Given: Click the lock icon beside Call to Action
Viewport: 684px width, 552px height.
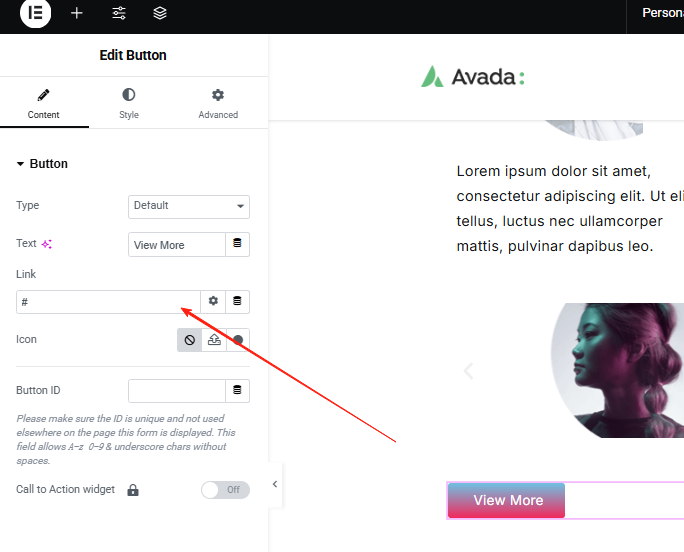Looking at the screenshot, I should point(133,490).
